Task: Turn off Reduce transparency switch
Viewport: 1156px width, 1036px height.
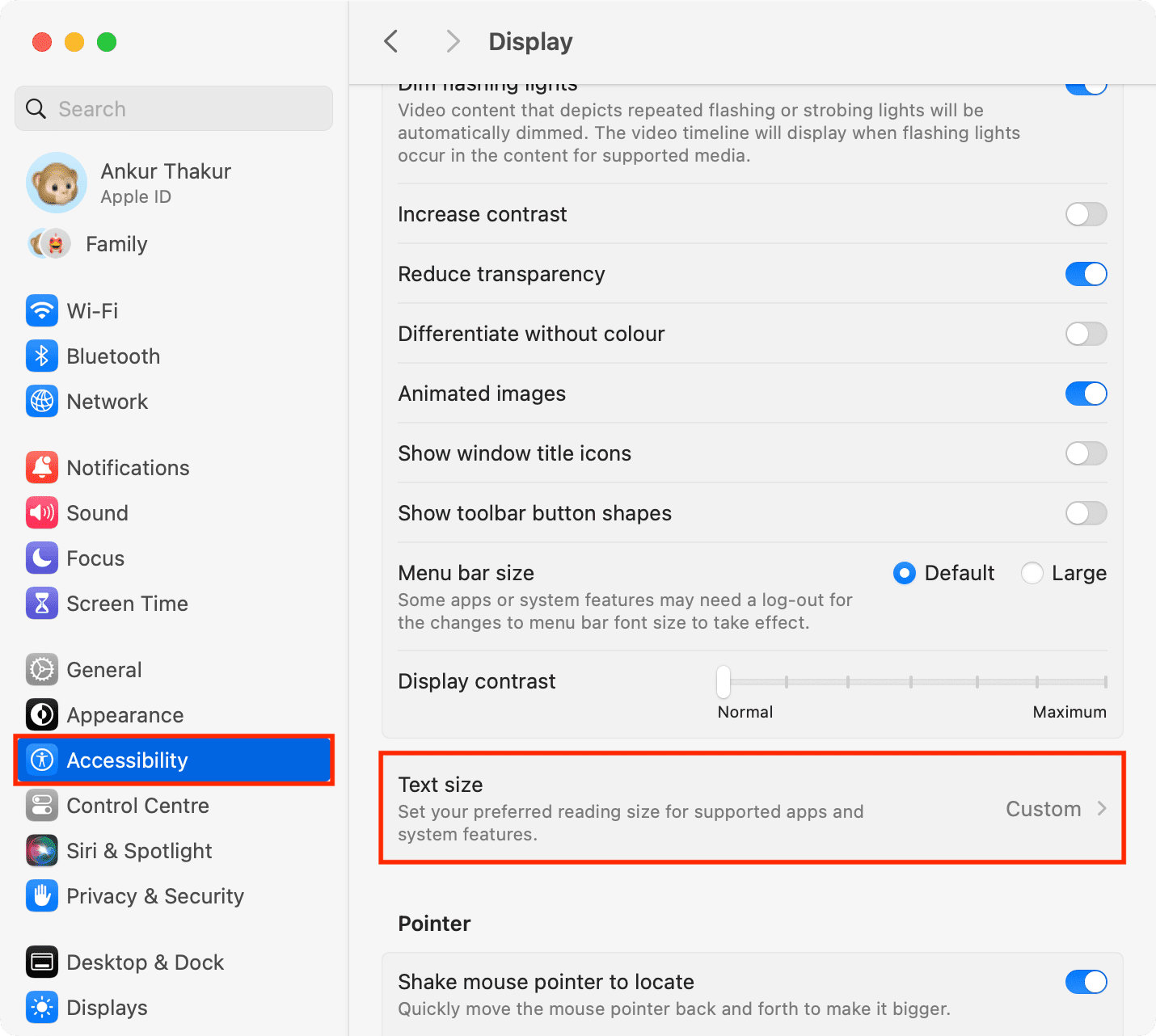Action: point(1086,274)
